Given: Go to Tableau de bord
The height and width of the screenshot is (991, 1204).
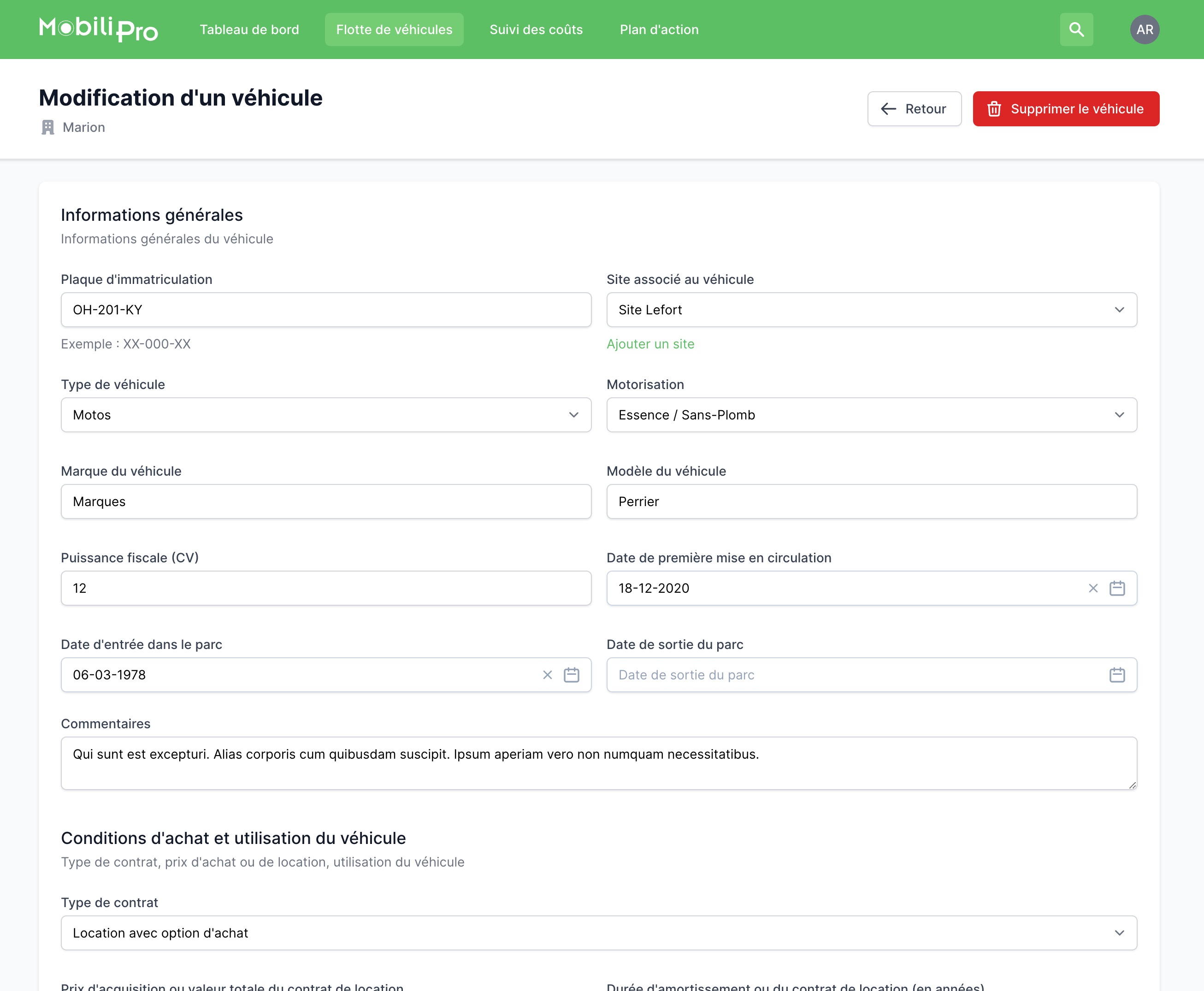Looking at the screenshot, I should 249,29.
